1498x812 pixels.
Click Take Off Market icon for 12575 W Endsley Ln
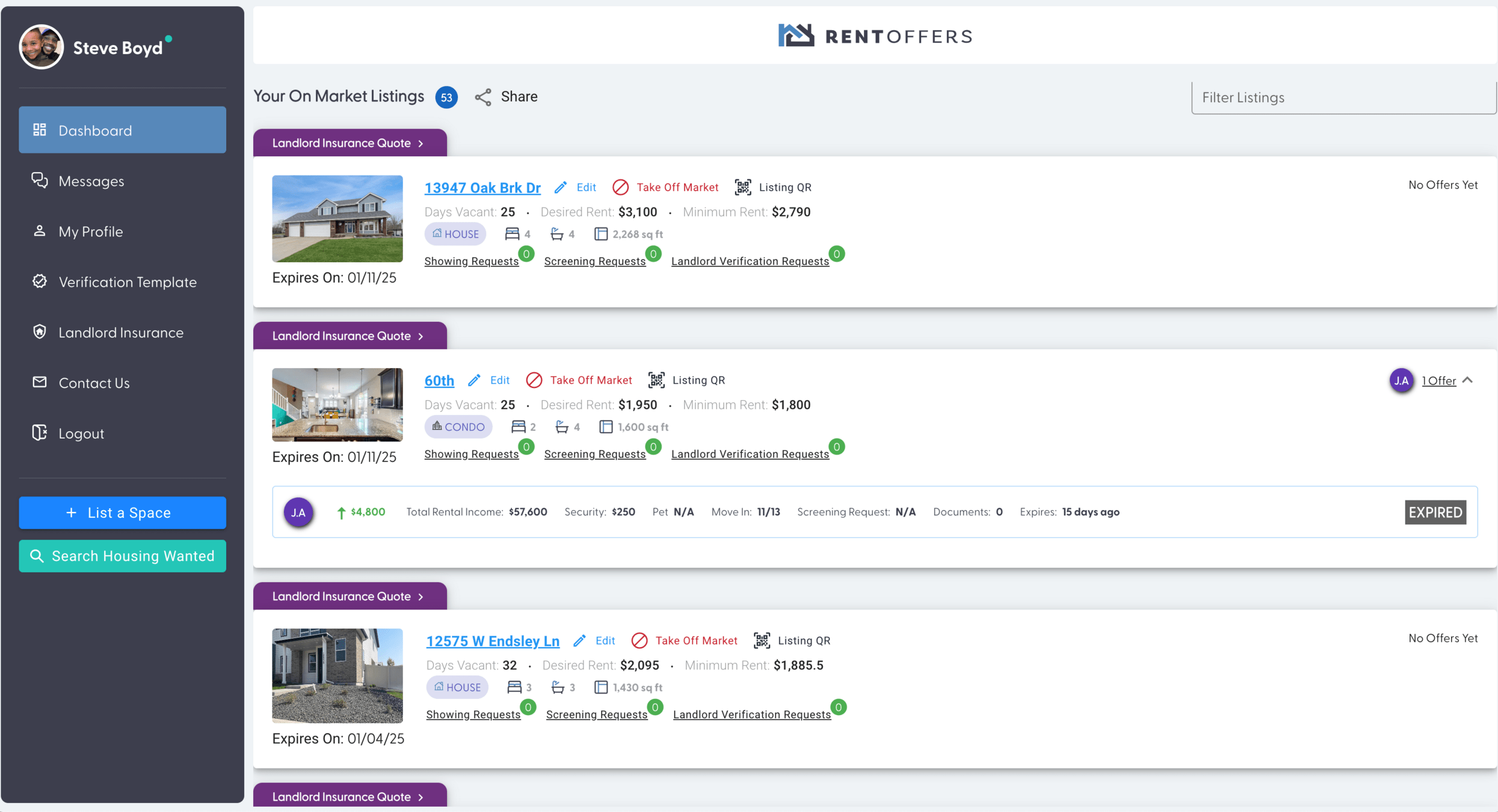coord(640,641)
